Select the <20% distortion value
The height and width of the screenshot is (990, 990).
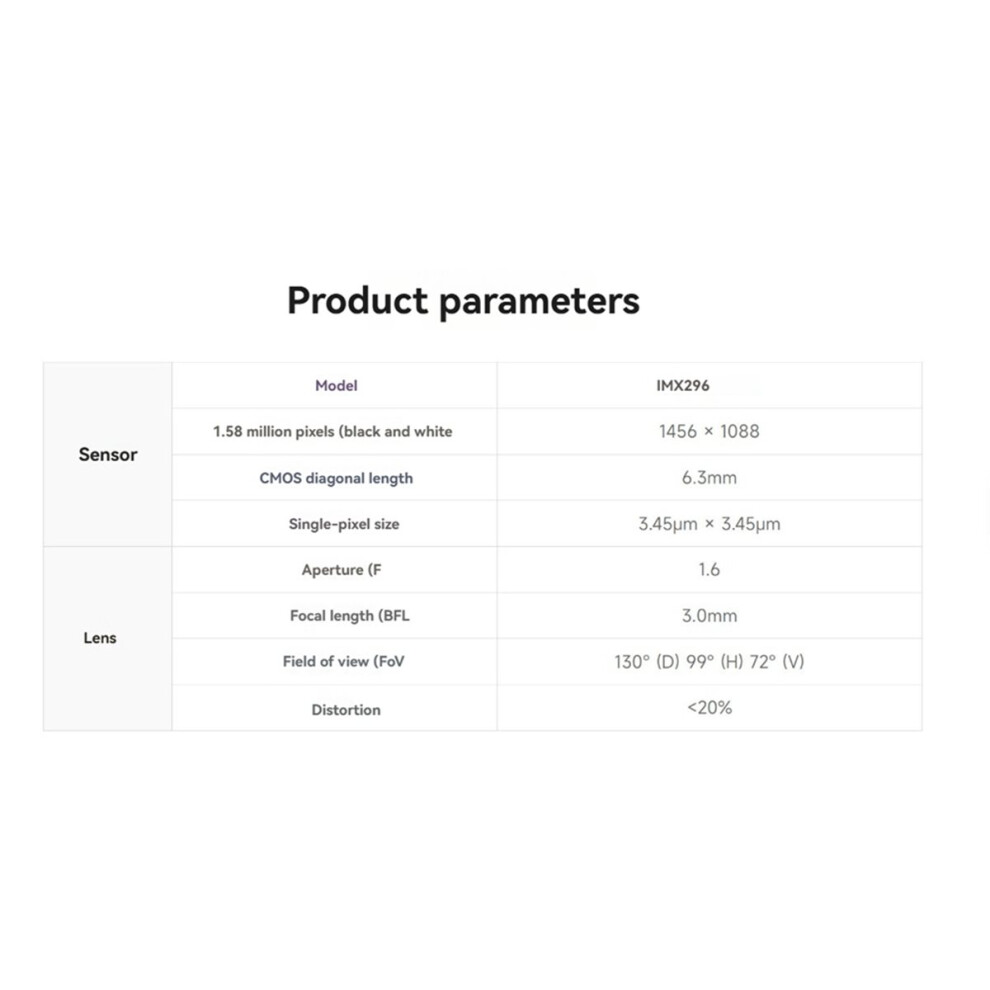(x=709, y=708)
